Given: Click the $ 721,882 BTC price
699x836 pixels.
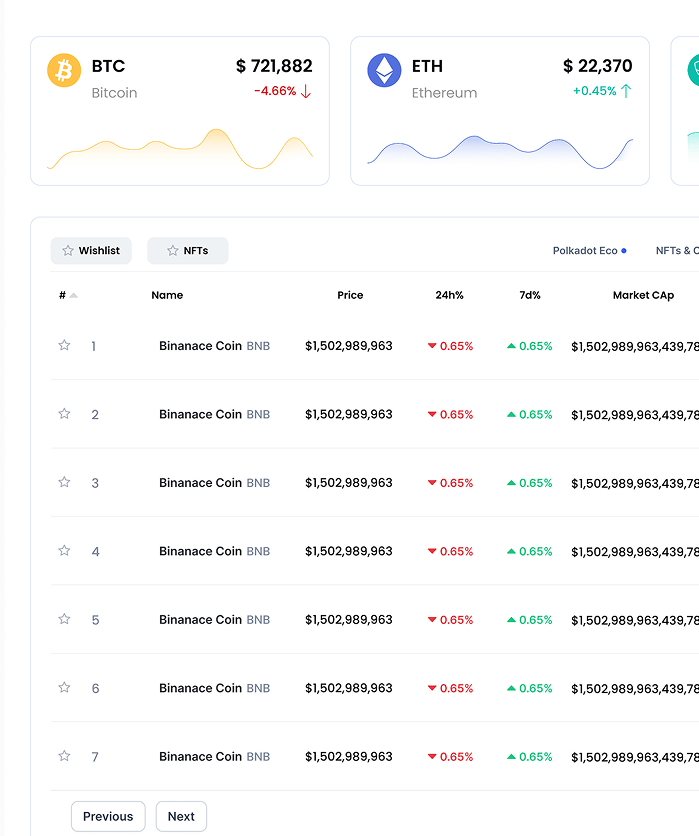Looking at the screenshot, I should point(274,66).
